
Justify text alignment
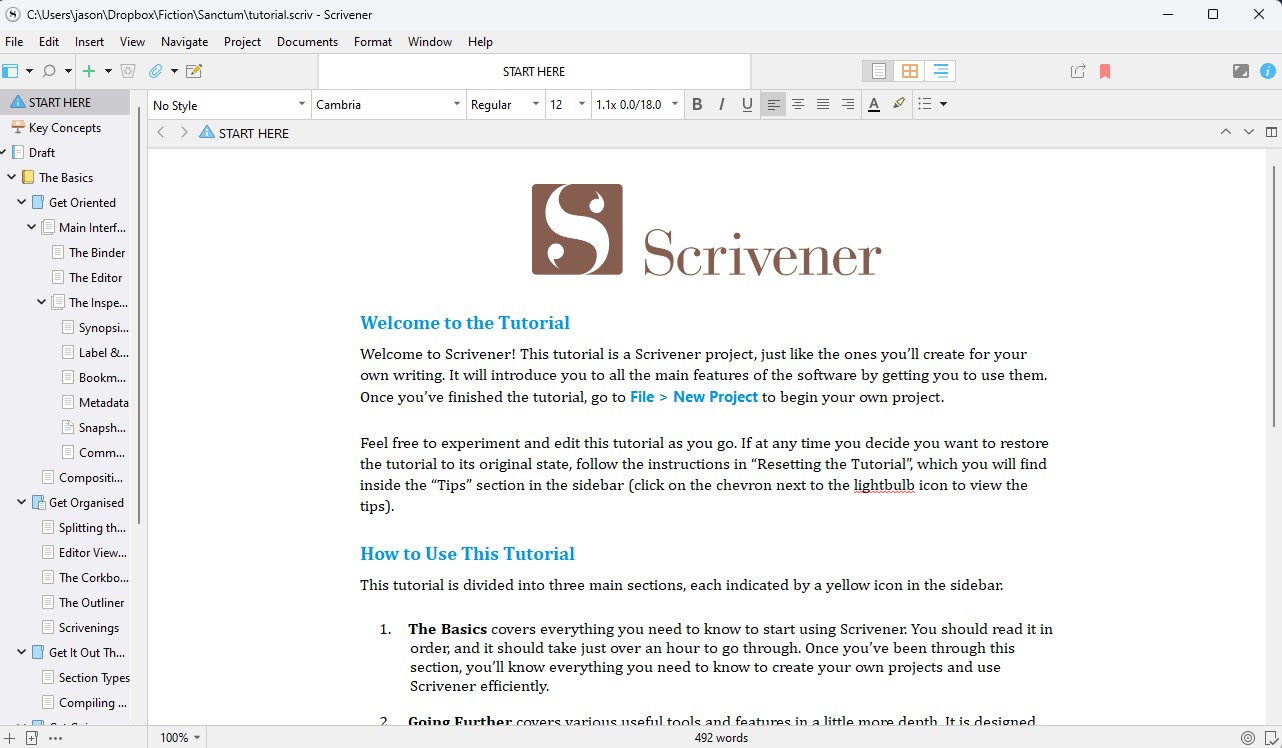click(823, 104)
